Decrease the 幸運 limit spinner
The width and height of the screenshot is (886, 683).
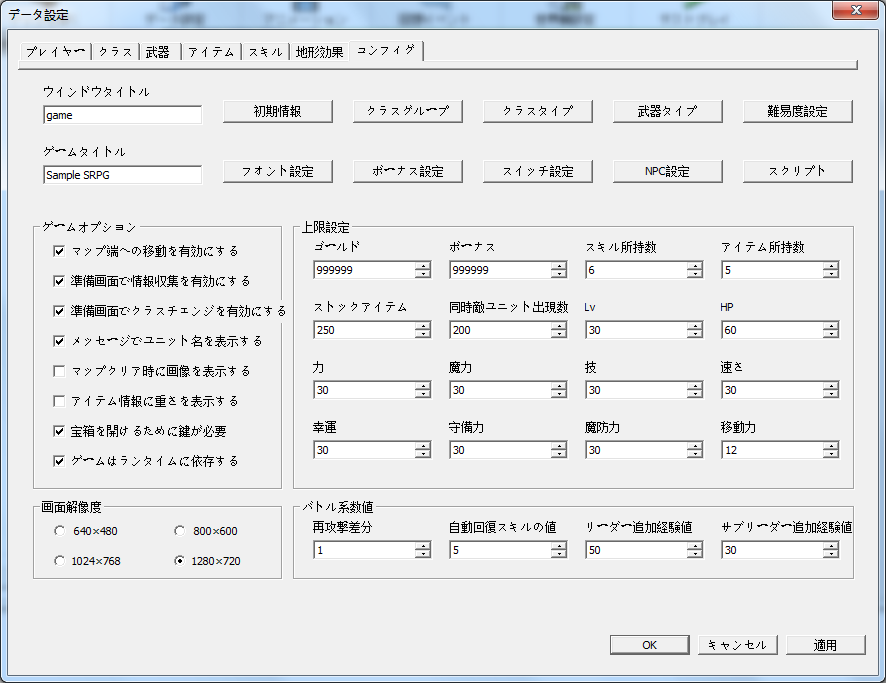click(423, 454)
